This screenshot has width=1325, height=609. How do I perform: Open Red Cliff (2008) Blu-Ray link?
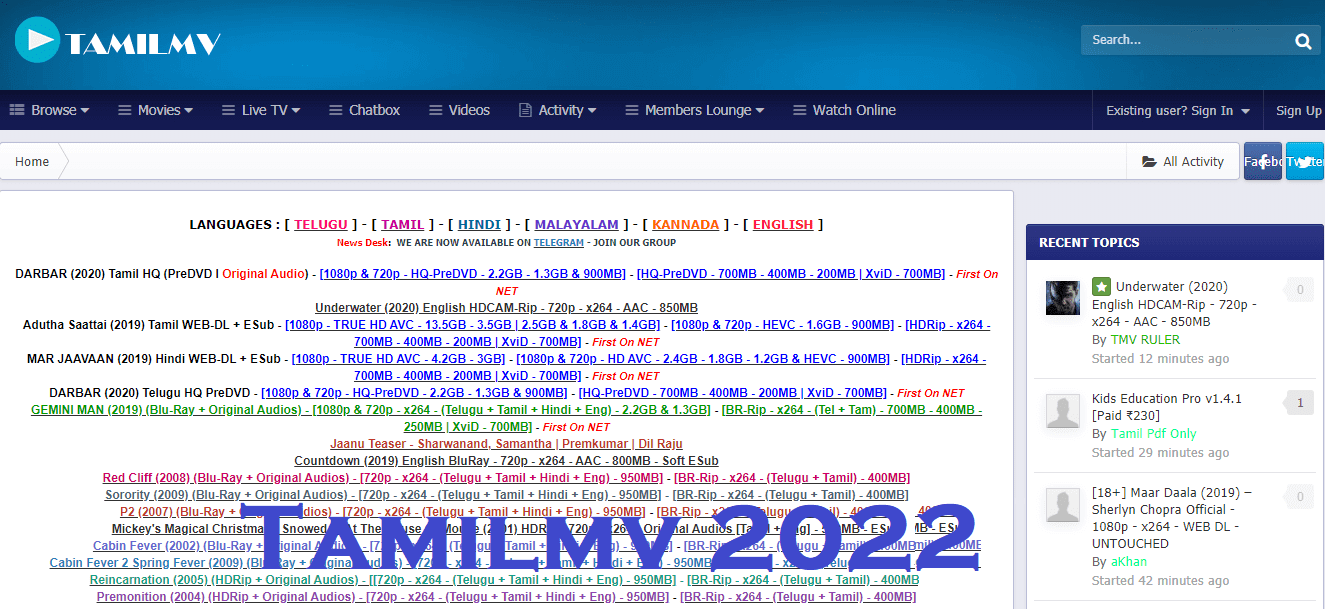click(382, 477)
